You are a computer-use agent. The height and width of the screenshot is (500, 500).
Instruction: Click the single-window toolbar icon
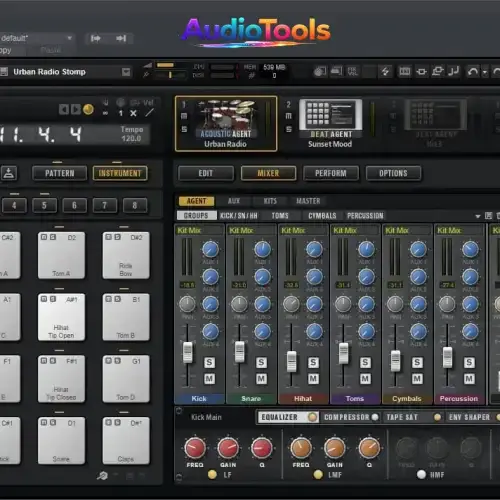click(x=422, y=71)
